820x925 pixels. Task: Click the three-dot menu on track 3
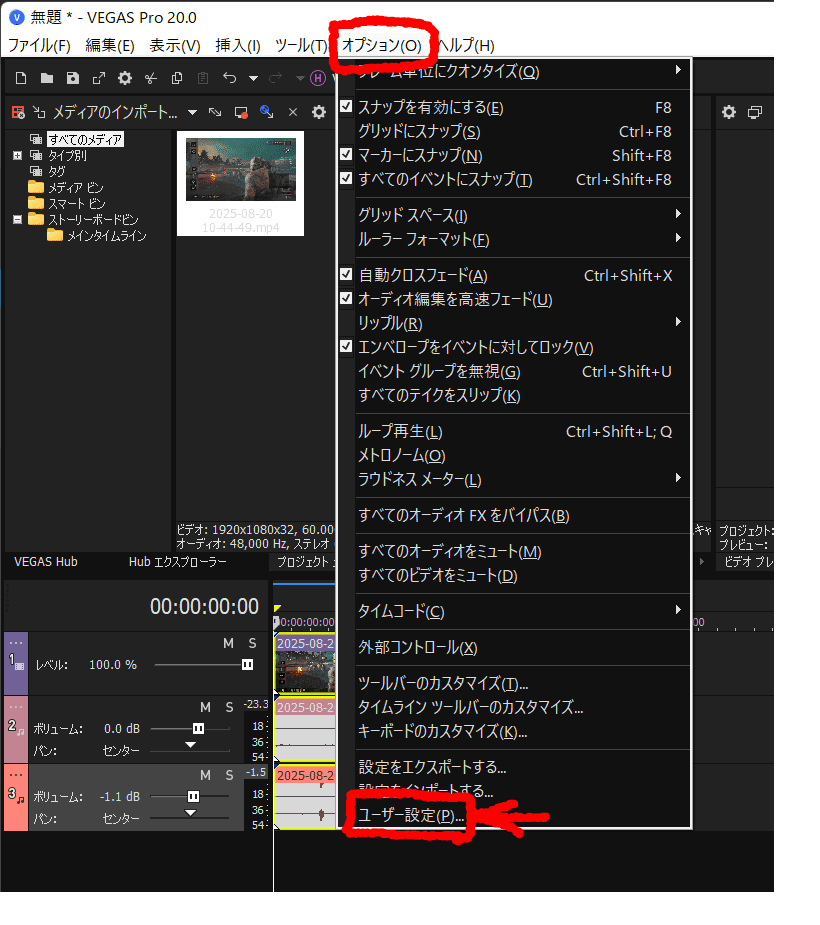coord(16,775)
